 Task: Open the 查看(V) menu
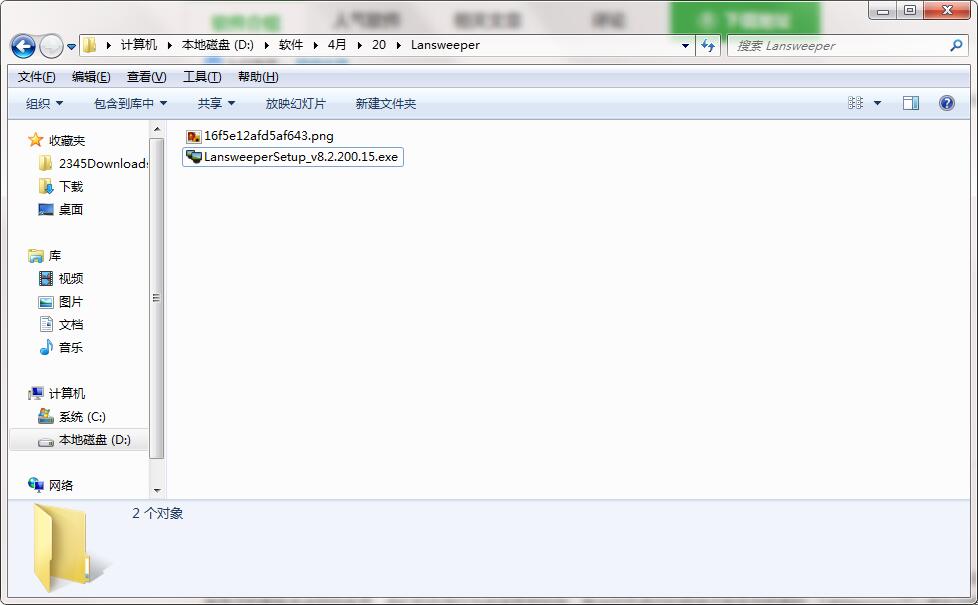click(x=147, y=77)
